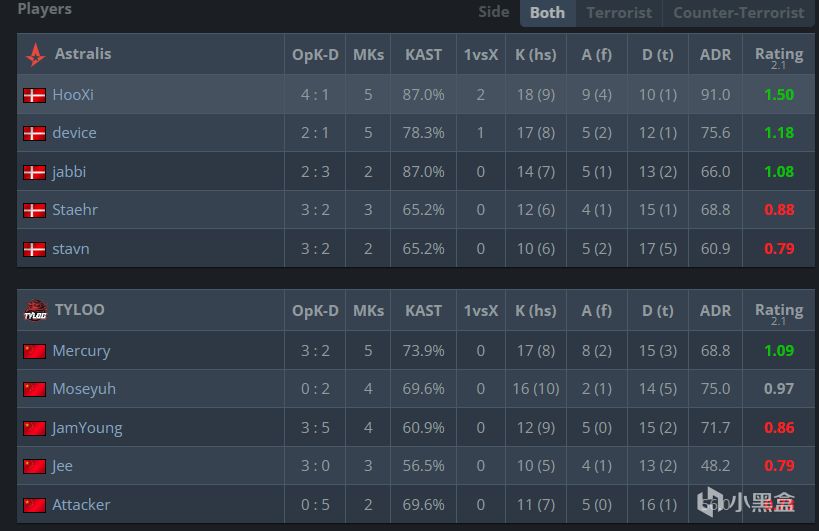Switch to the Both side tab
The width and height of the screenshot is (819, 531).
[547, 13]
